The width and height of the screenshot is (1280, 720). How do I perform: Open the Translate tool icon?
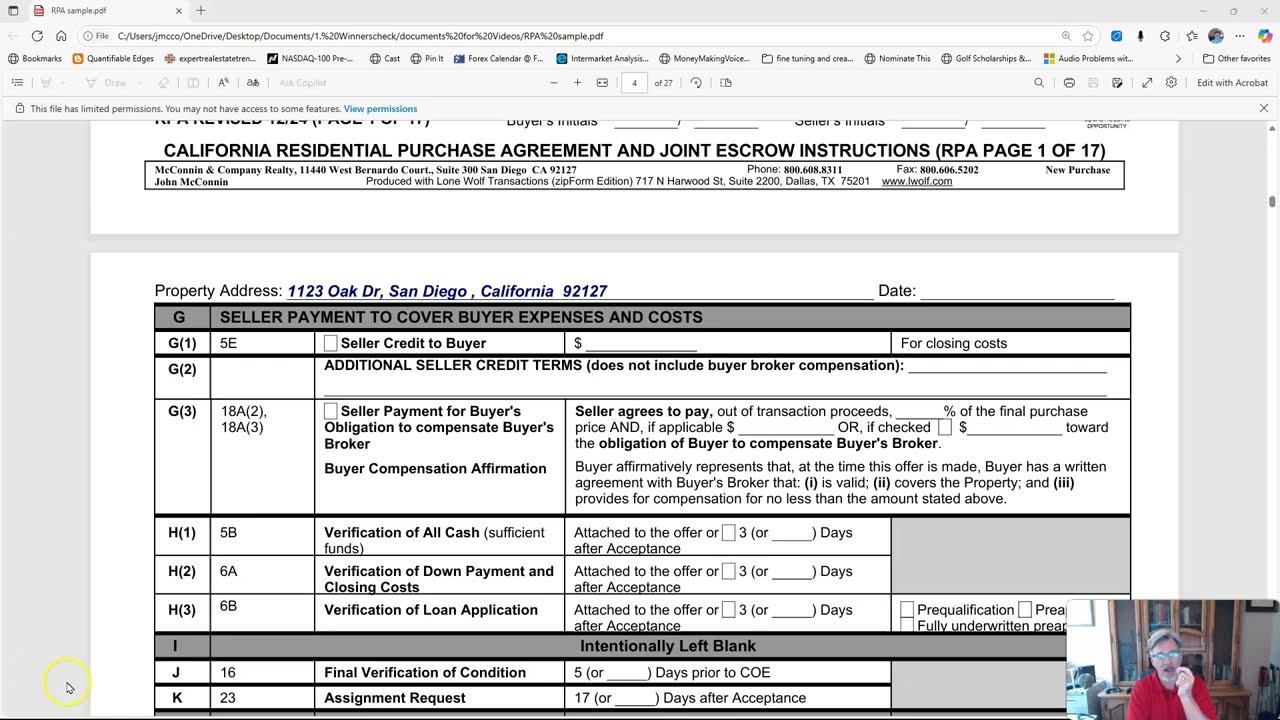click(x=253, y=83)
